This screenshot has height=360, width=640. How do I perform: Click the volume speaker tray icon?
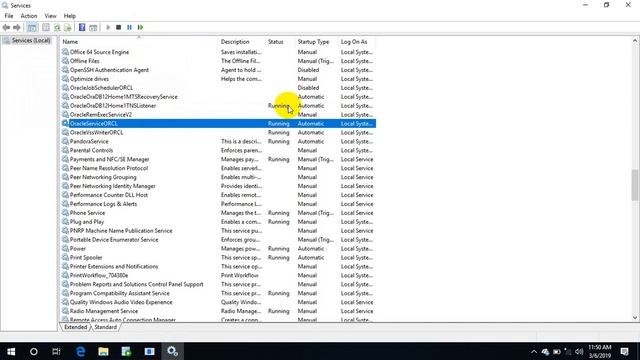(579, 351)
